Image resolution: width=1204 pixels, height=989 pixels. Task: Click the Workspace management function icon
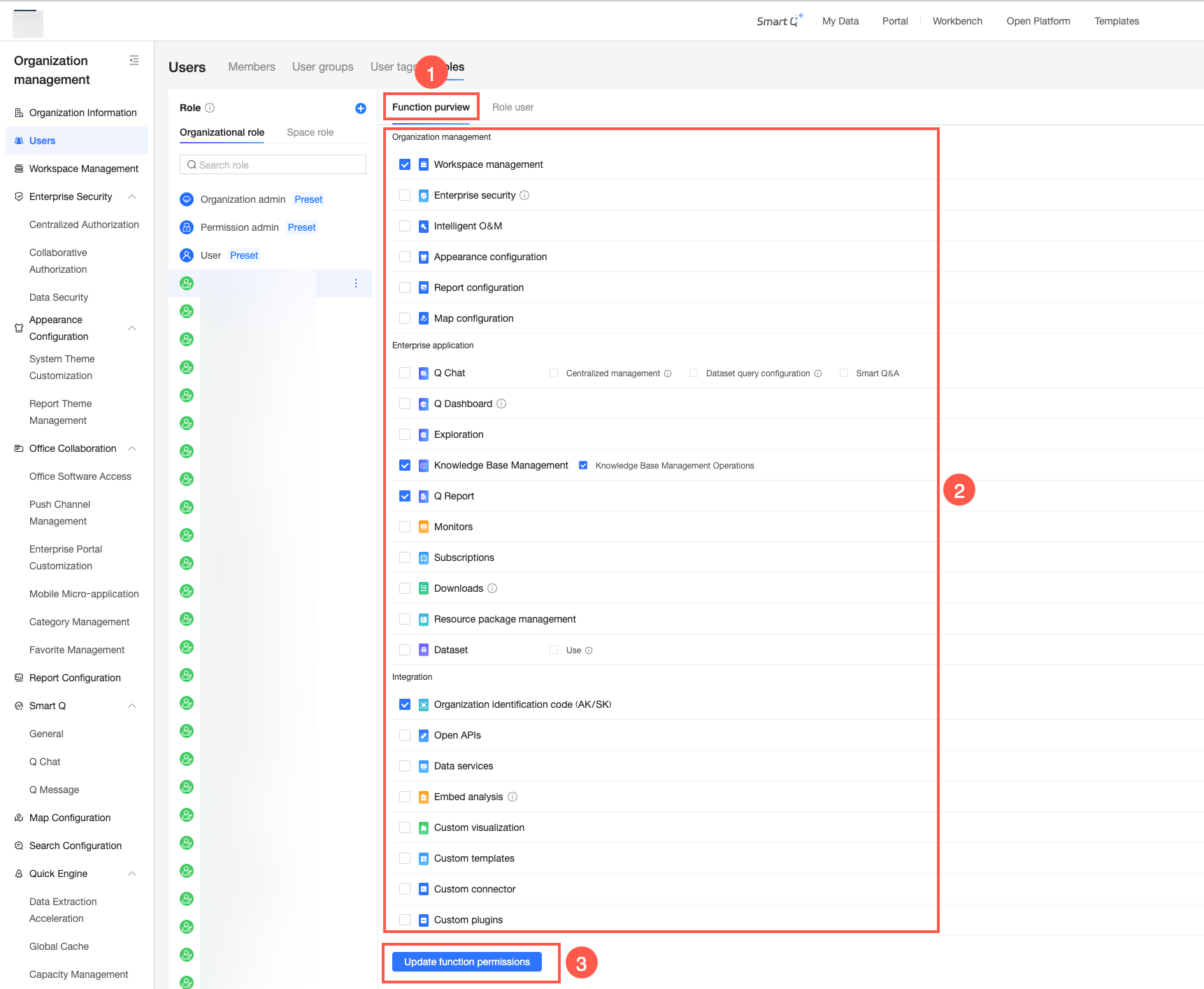[x=424, y=164]
